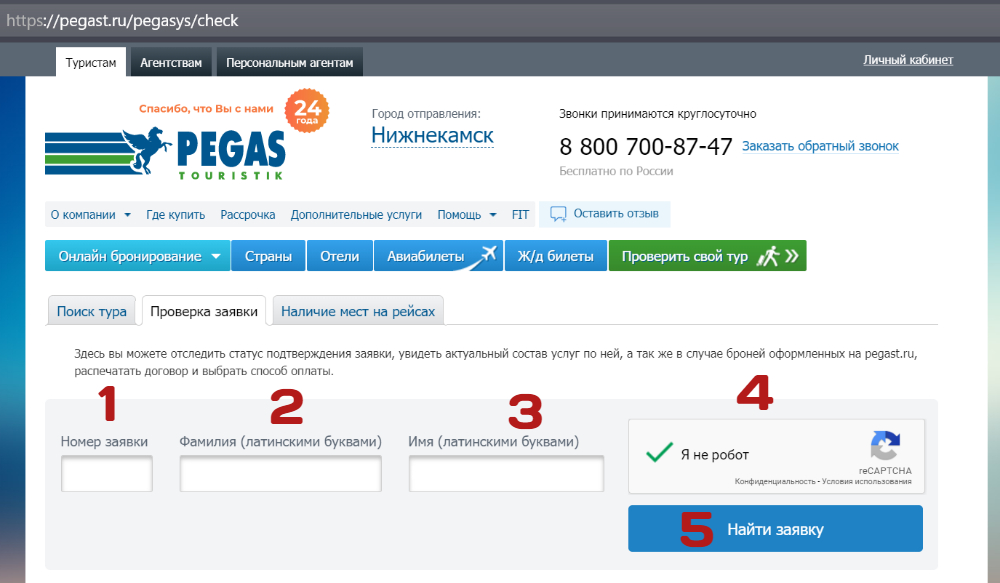Screen dimensions: 1000x583
Task: Click the browser address bar URL
Action: 122,20
